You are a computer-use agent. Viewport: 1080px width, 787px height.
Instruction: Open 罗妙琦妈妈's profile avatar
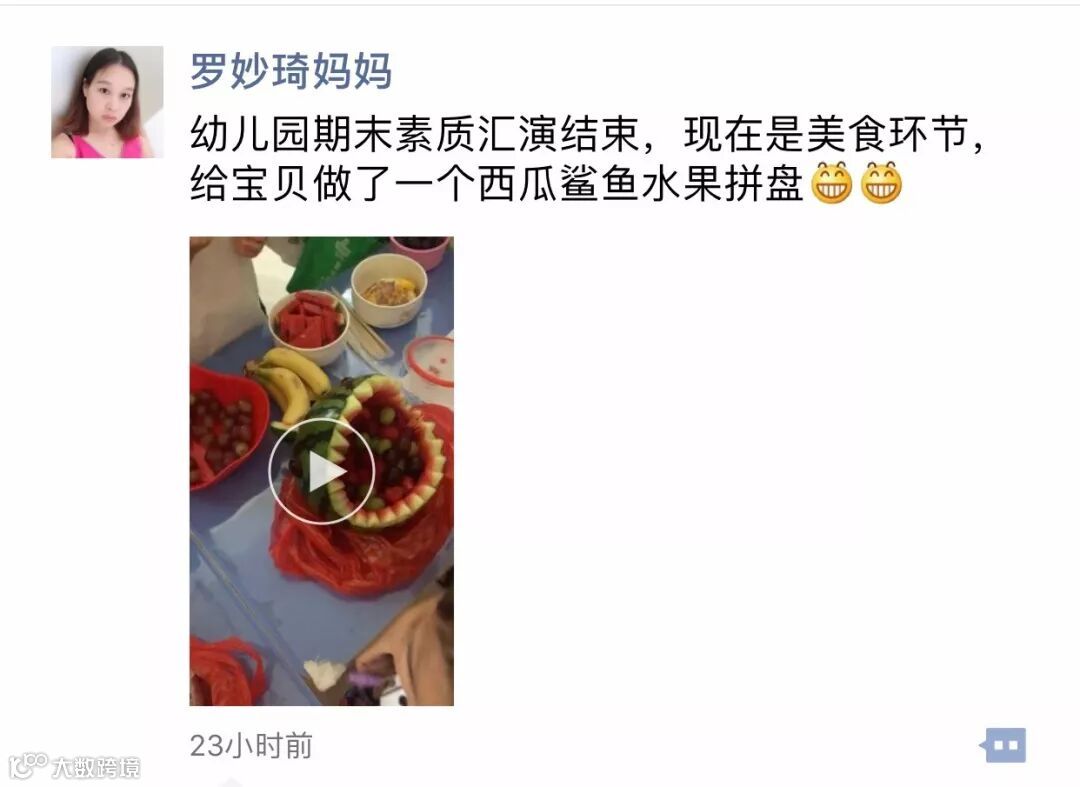107,102
